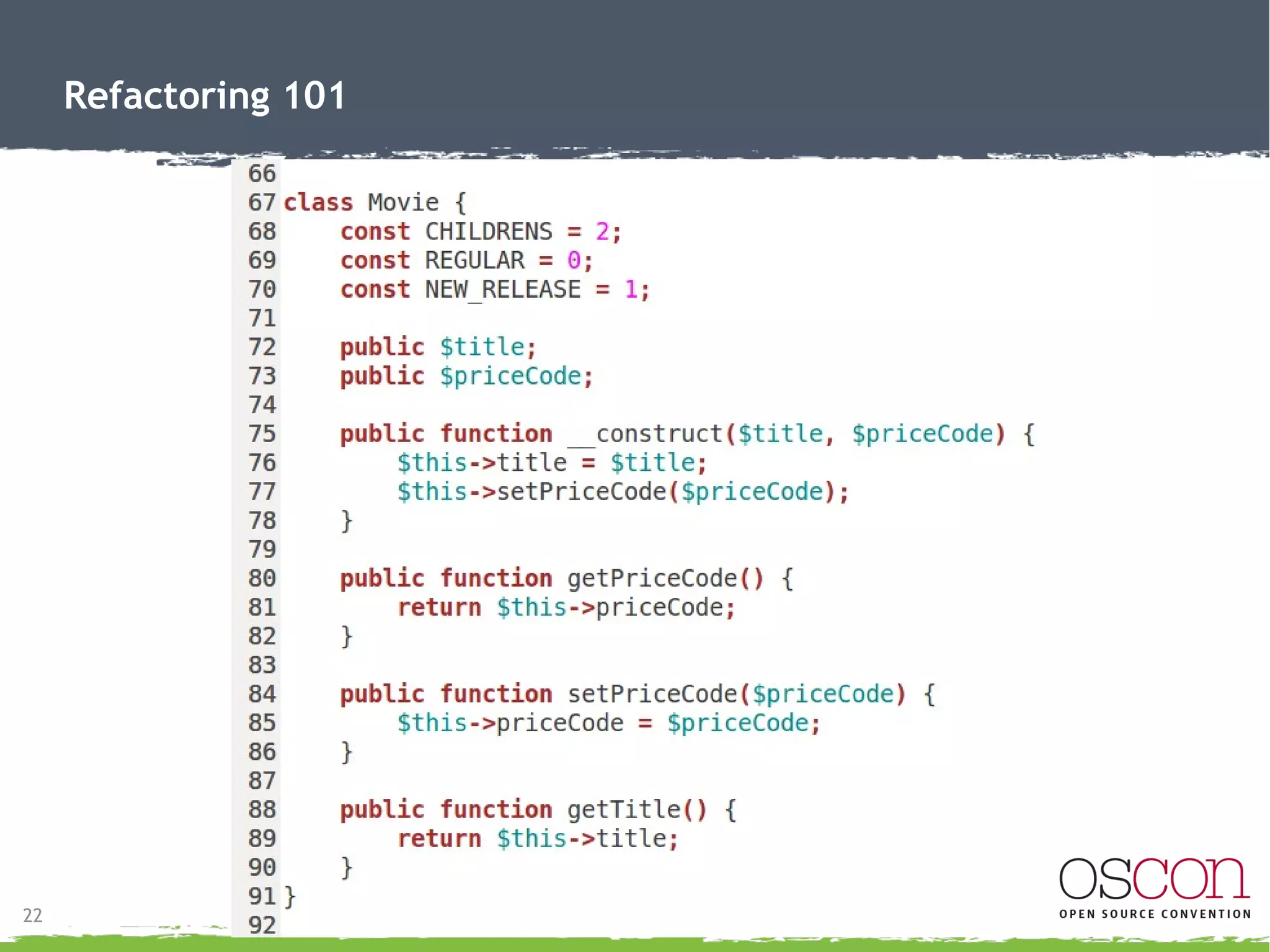Click the slide number 22
The height and width of the screenshot is (952, 1270).
click(x=32, y=915)
